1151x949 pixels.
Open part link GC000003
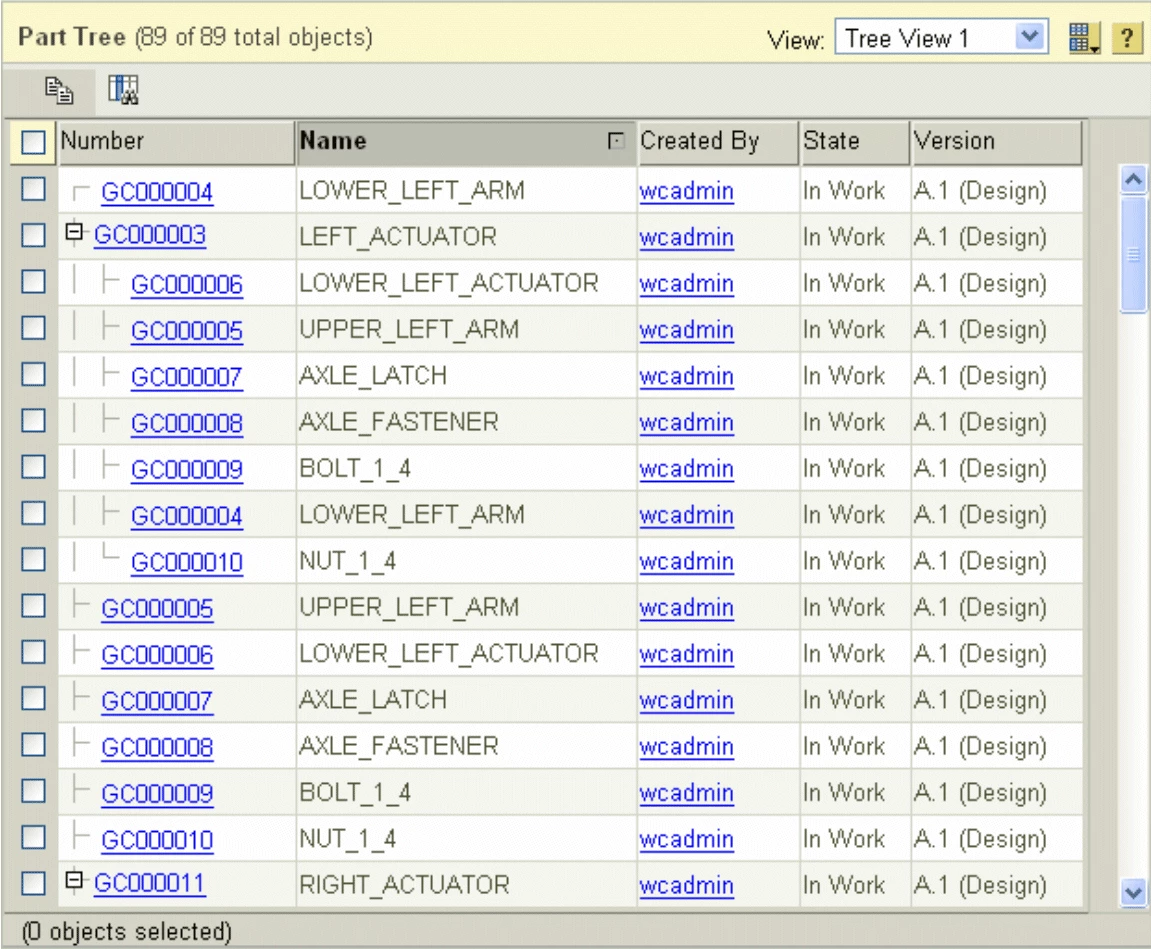150,235
